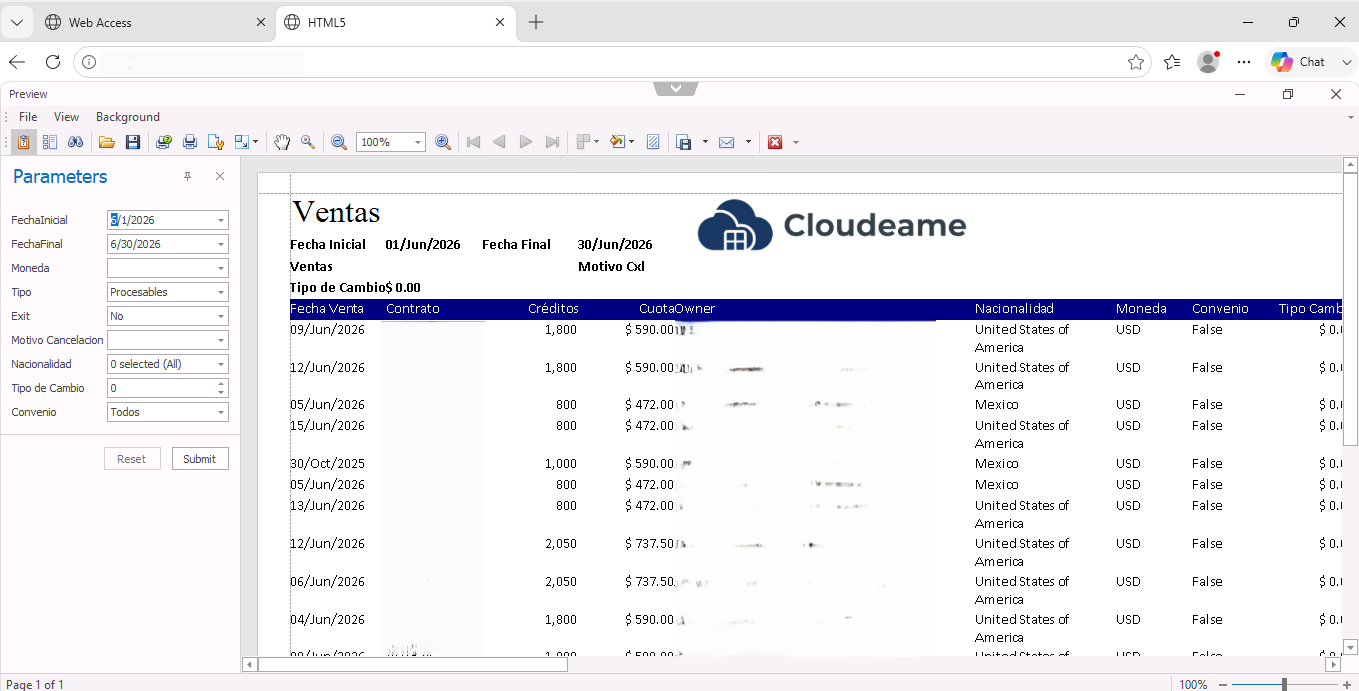
Task: Open browser Settings and more menu
Action: (1244, 62)
